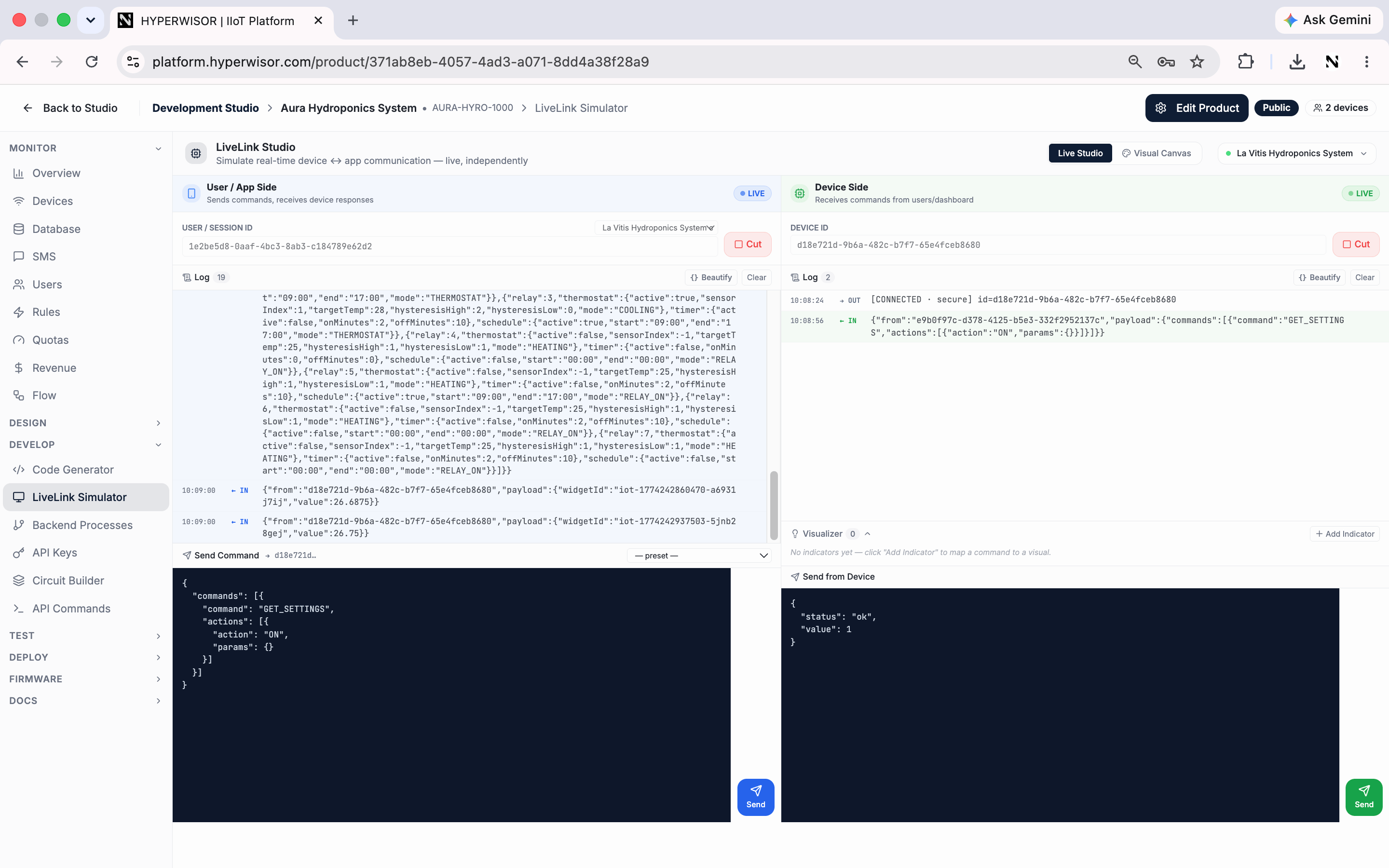Click the Device ID field
The width and height of the screenshot is (1389, 868).
coord(1058,245)
